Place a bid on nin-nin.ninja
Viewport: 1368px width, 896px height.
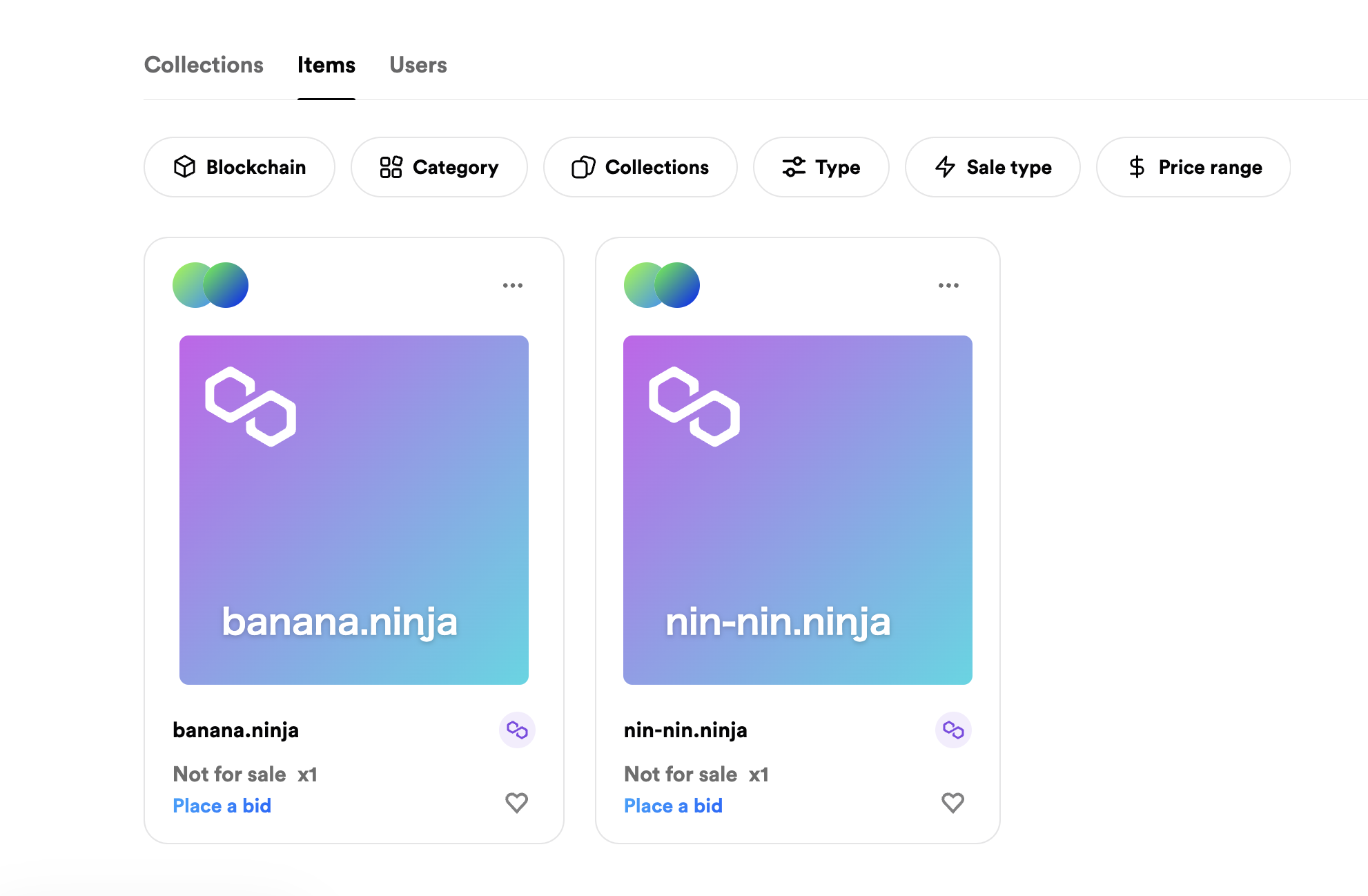pyautogui.click(x=674, y=806)
